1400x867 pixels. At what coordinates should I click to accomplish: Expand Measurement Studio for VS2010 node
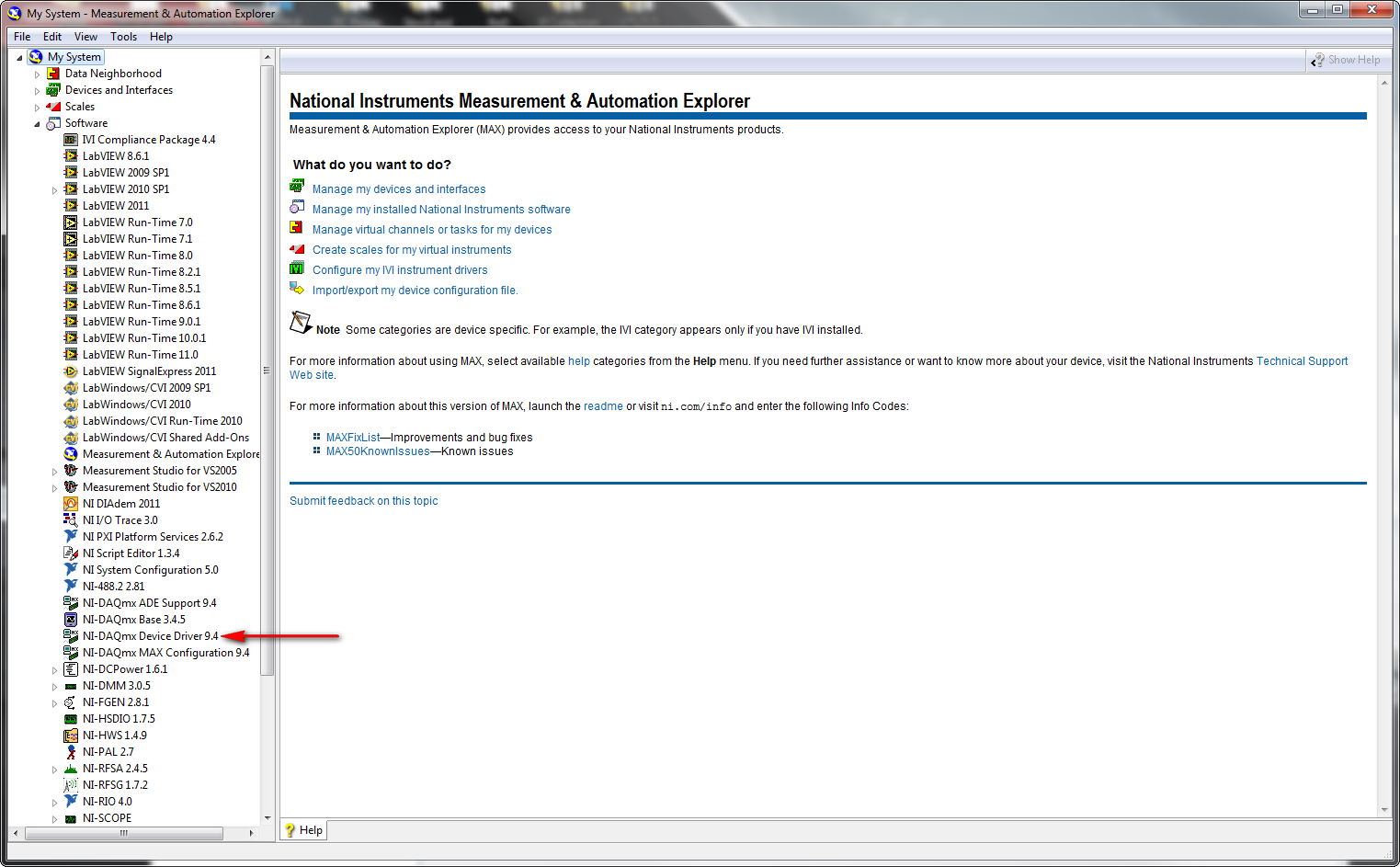click(x=54, y=488)
